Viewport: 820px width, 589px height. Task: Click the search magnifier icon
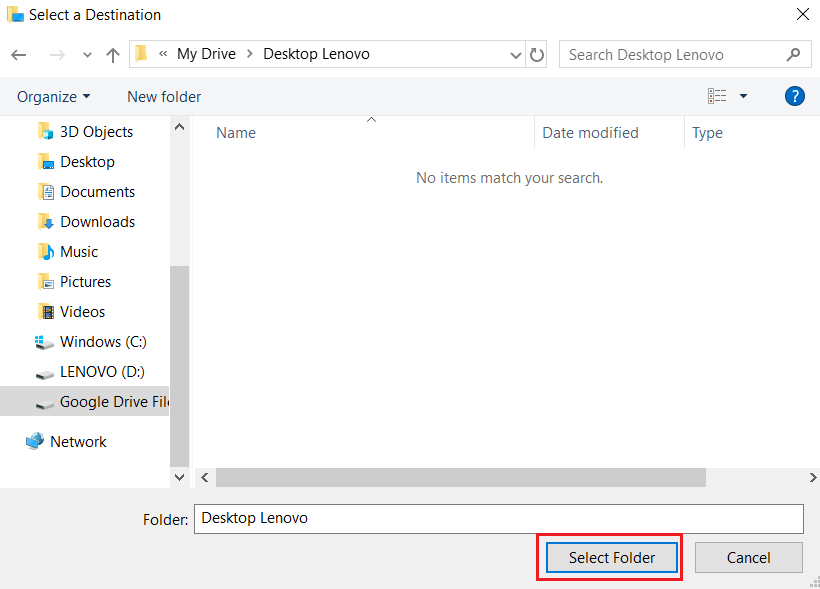tap(793, 54)
